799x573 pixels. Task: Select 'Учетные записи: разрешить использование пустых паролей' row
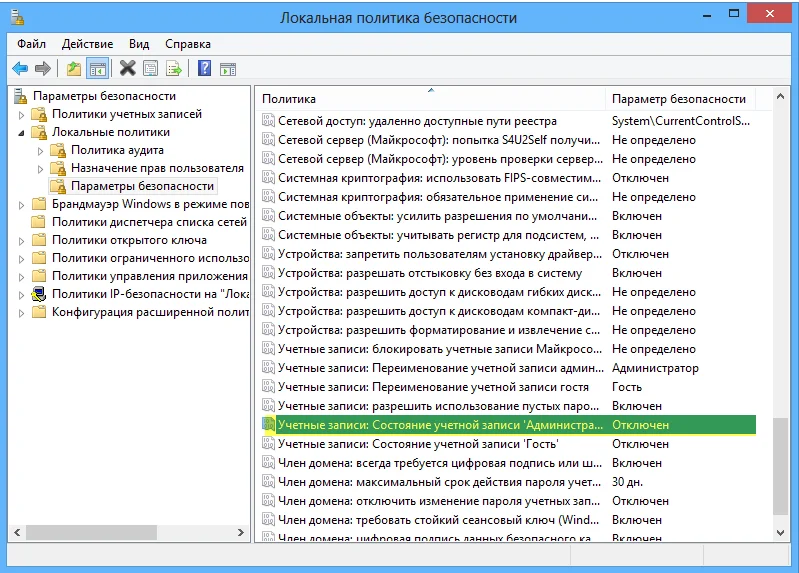(x=508, y=406)
